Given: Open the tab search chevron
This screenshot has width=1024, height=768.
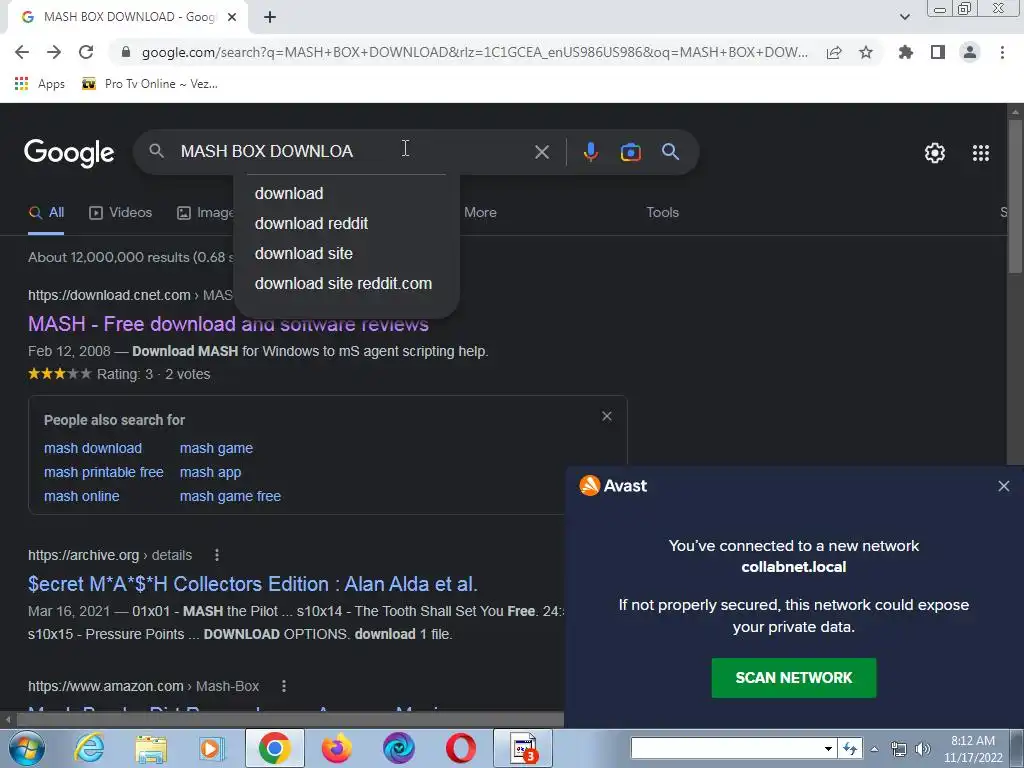Looking at the screenshot, I should pos(904,17).
